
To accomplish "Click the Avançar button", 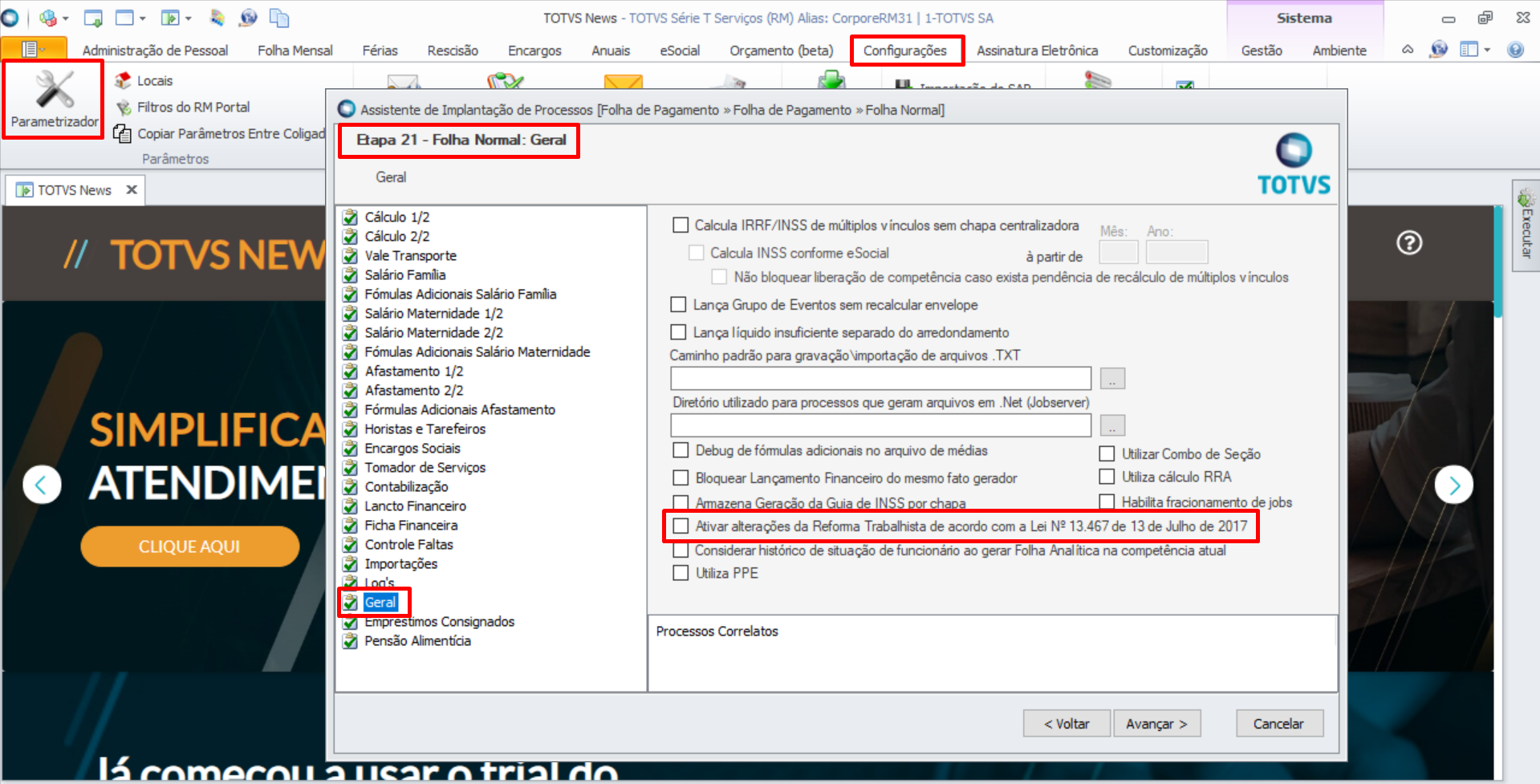I will click(x=1156, y=724).
